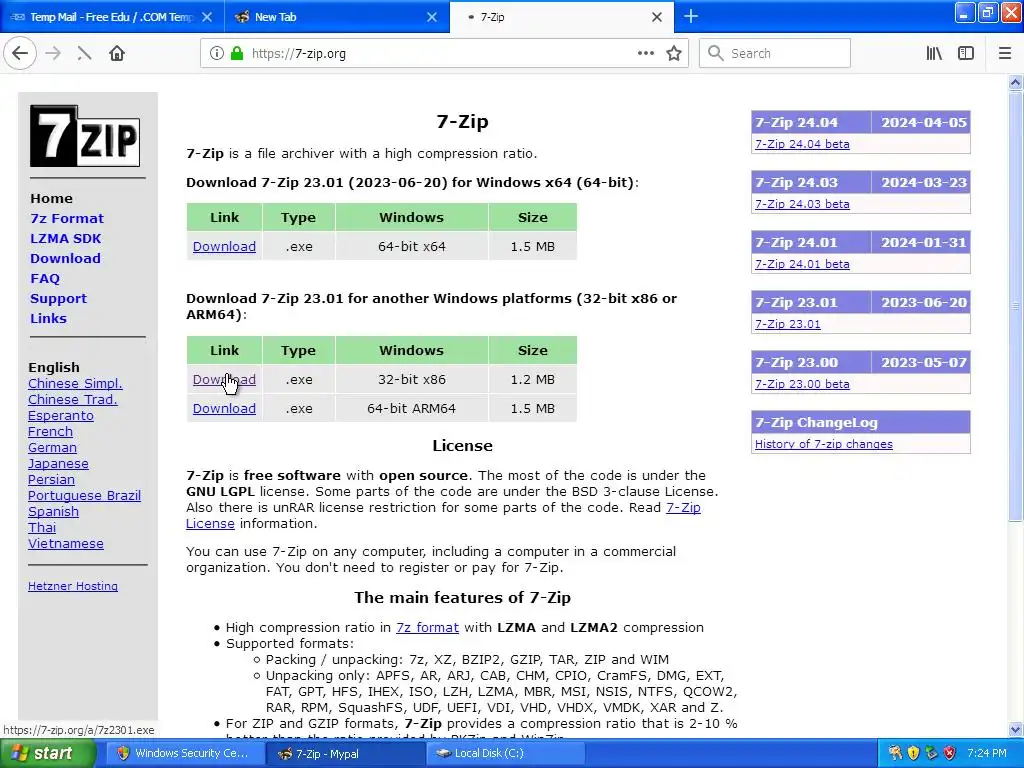Select the 7-Zip browser tab

562,17
